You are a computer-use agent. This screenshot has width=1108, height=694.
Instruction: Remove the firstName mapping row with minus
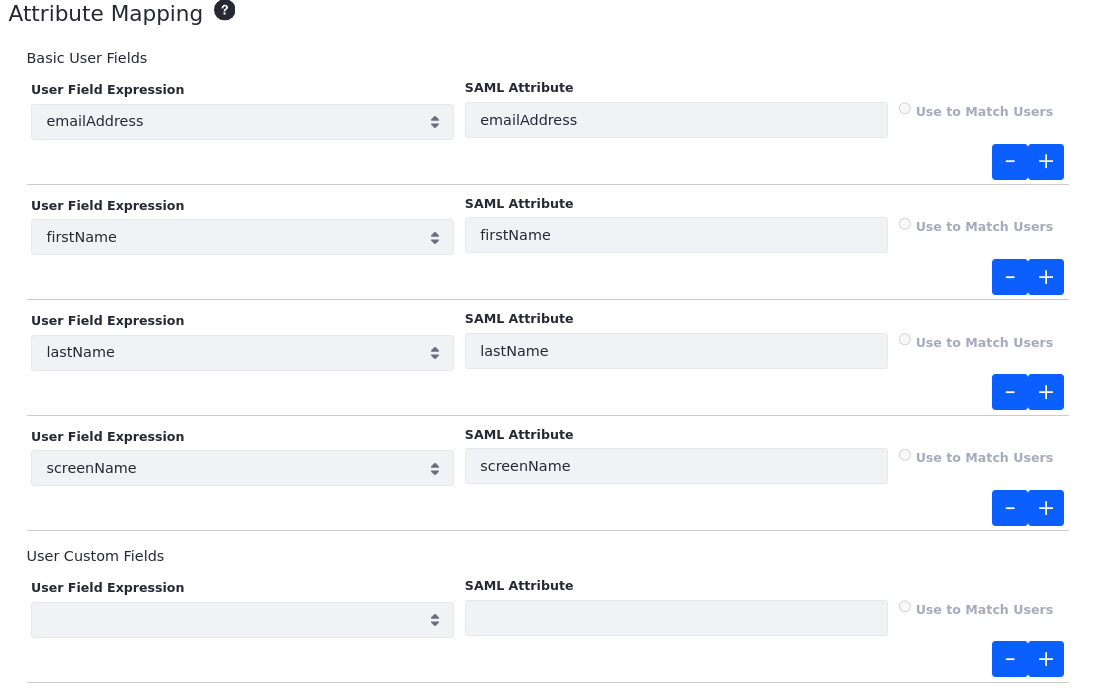click(x=1010, y=277)
